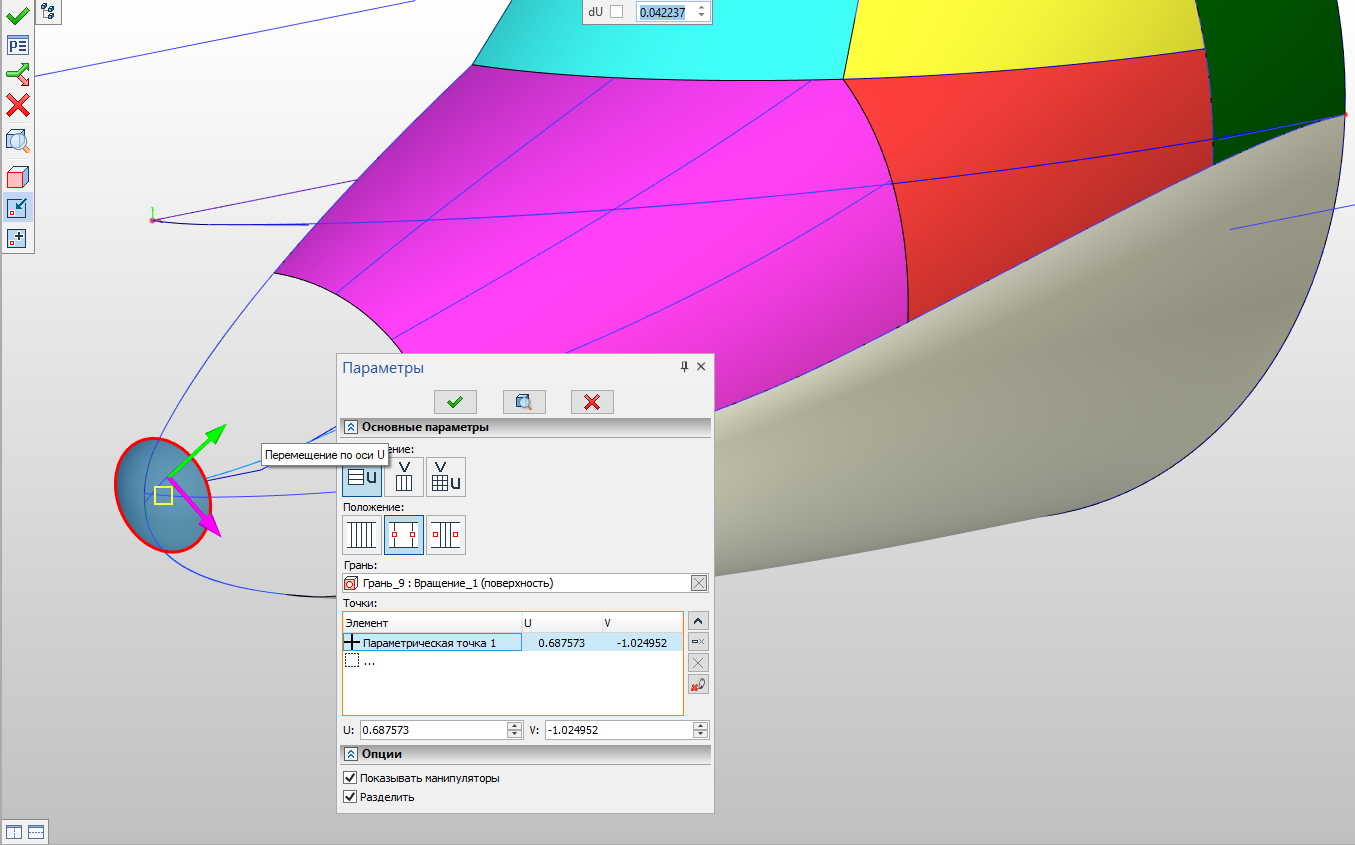Select row Параметрическая точка 1
Viewport: 1355px width, 845px height.
click(512, 643)
